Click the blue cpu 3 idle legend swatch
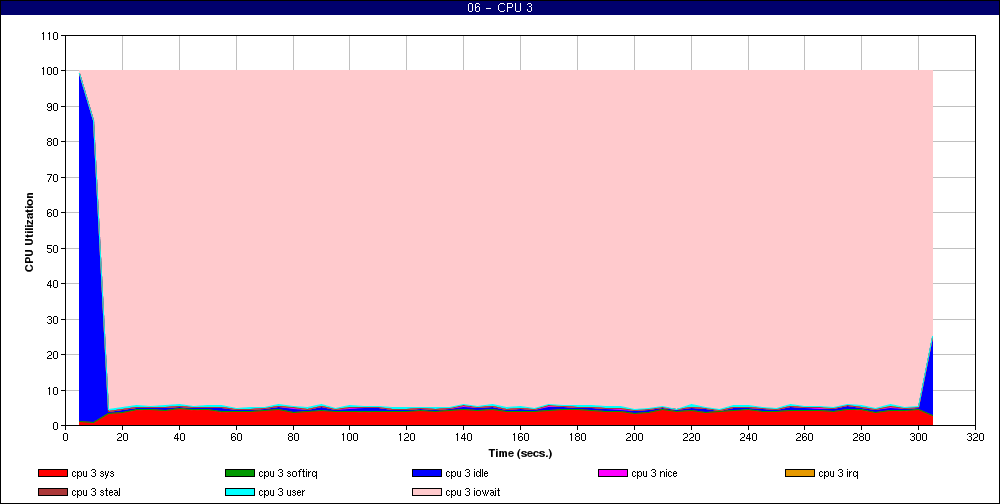The height and width of the screenshot is (504, 1000). tap(427, 473)
